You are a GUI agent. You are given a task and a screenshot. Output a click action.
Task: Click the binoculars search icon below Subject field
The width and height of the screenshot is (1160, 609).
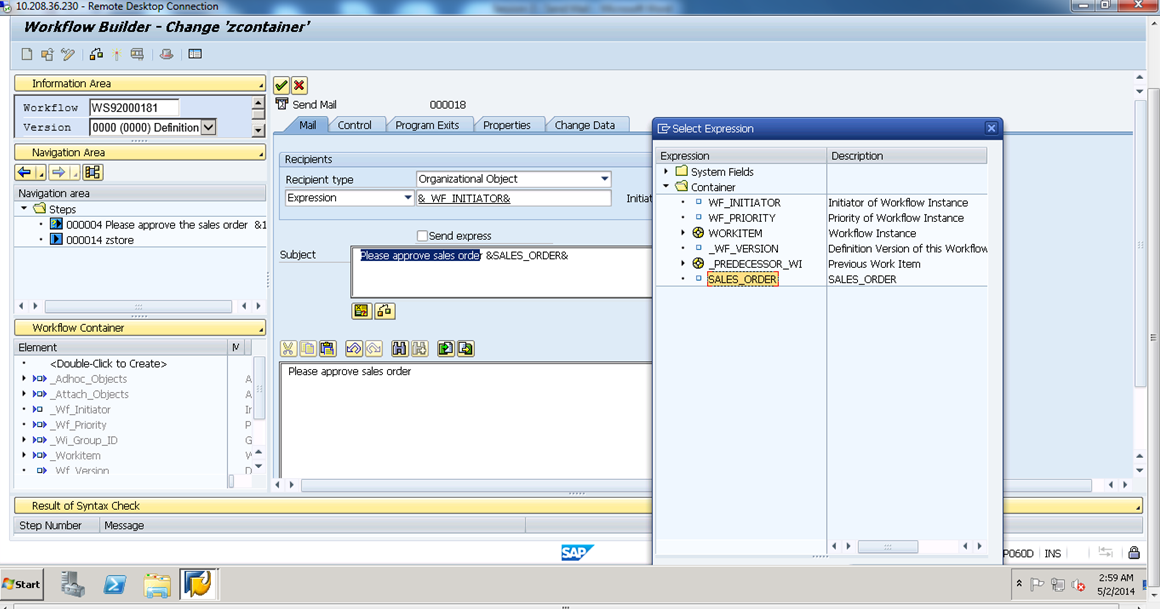pos(401,348)
